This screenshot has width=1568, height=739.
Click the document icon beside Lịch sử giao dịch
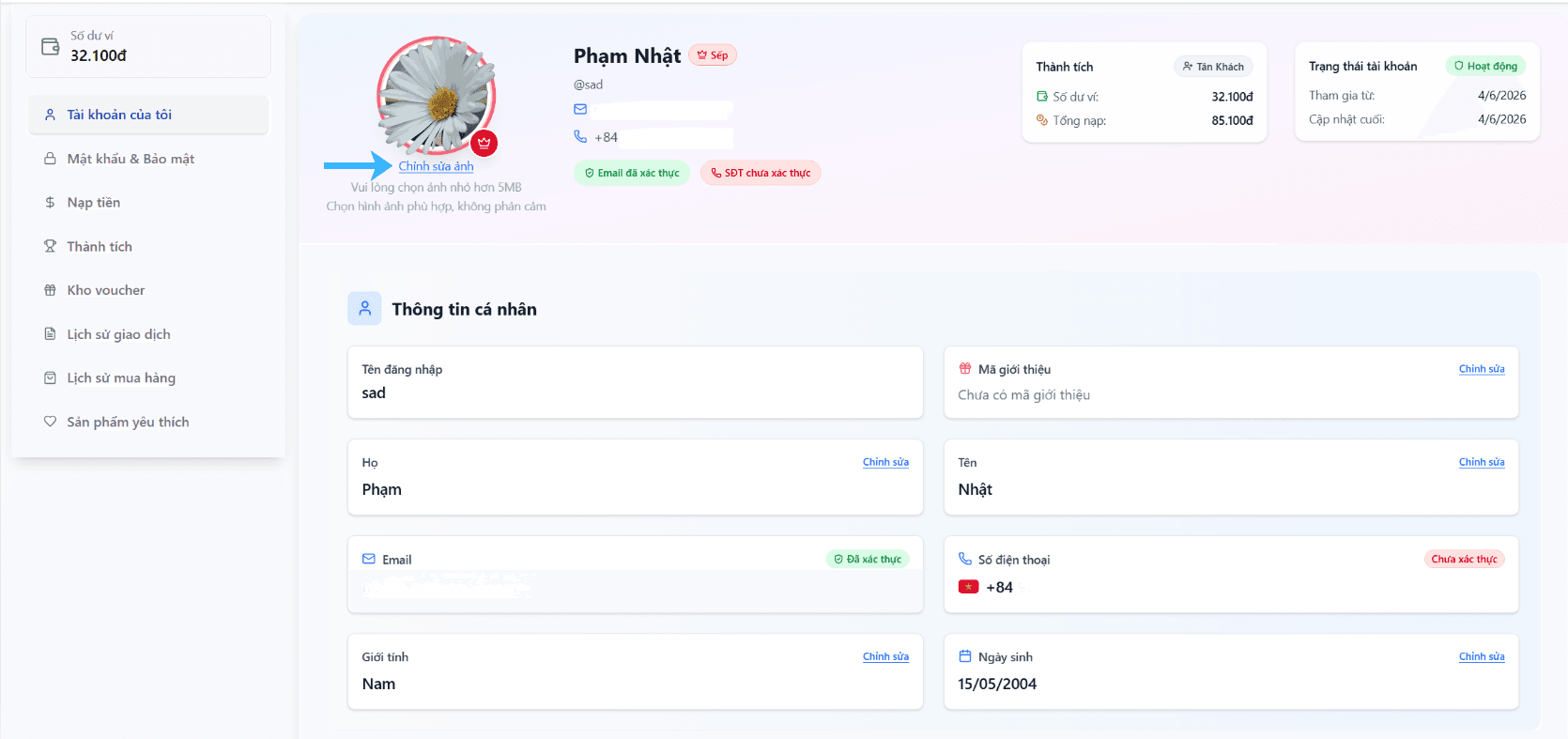[50, 333]
